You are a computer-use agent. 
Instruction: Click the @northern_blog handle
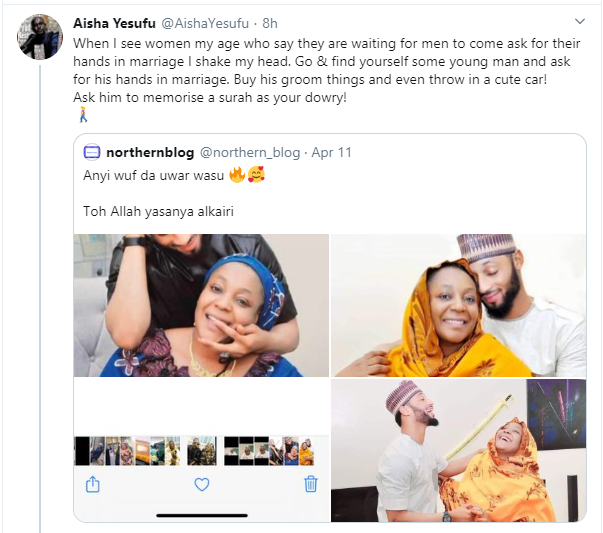[x=250, y=153]
